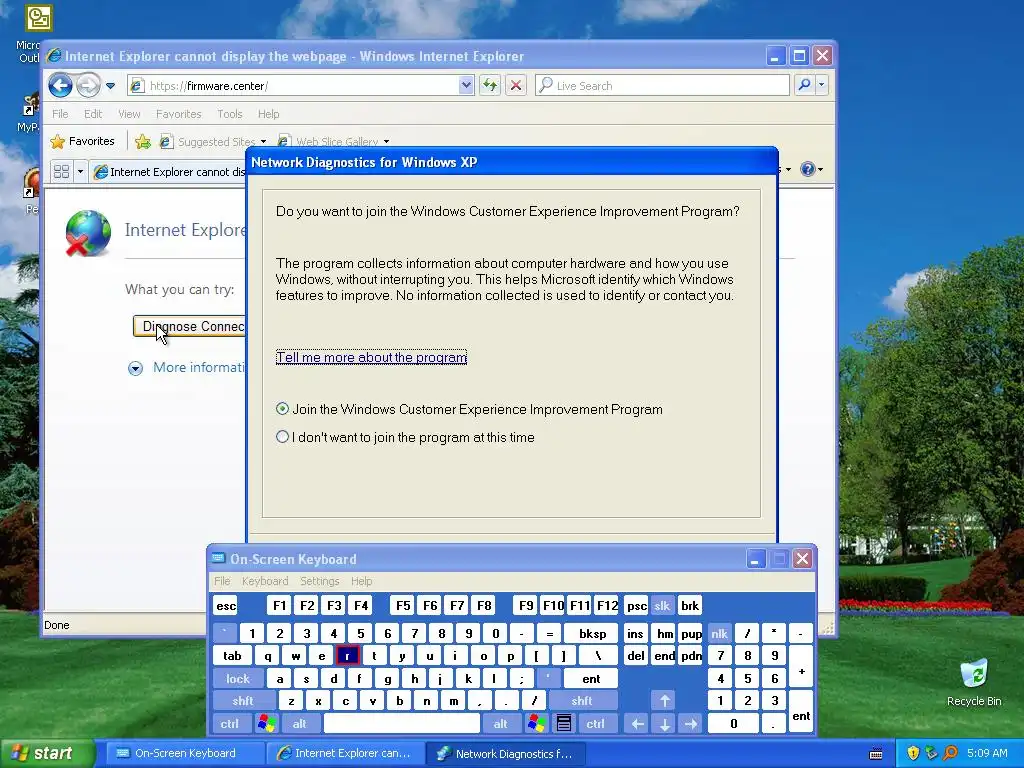The height and width of the screenshot is (768, 1024).
Task: Open the View menu in Internet Explorer
Action: [129, 114]
